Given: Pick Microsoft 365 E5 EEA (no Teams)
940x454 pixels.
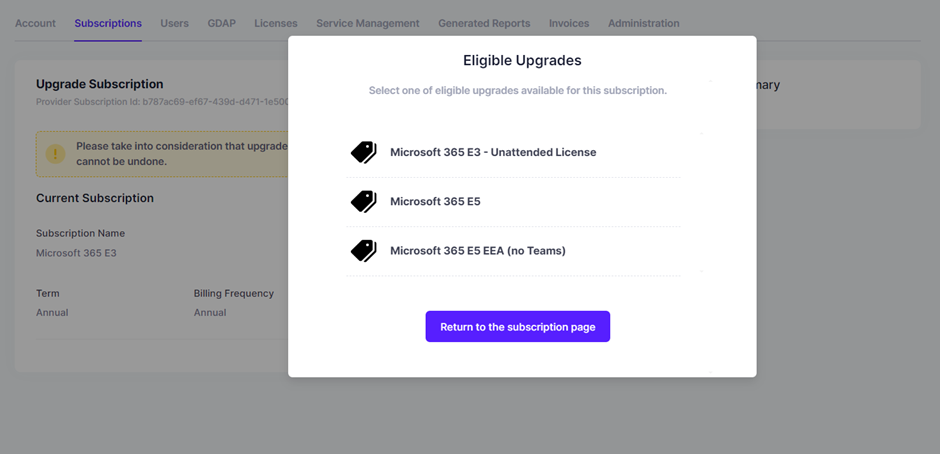Looking at the screenshot, I should point(513,251).
